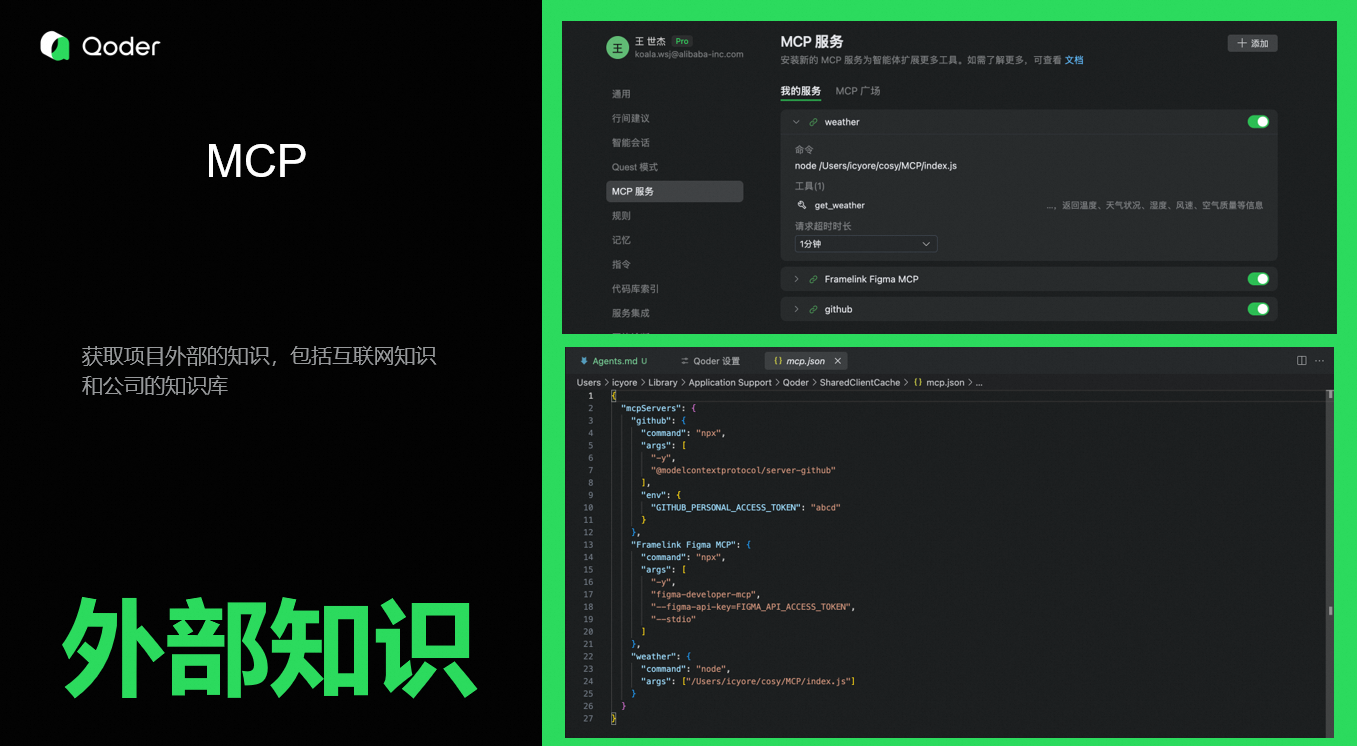Click line number 13 in the gutter
Image resolution: width=1357 pixels, height=746 pixels.
[x=589, y=544]
